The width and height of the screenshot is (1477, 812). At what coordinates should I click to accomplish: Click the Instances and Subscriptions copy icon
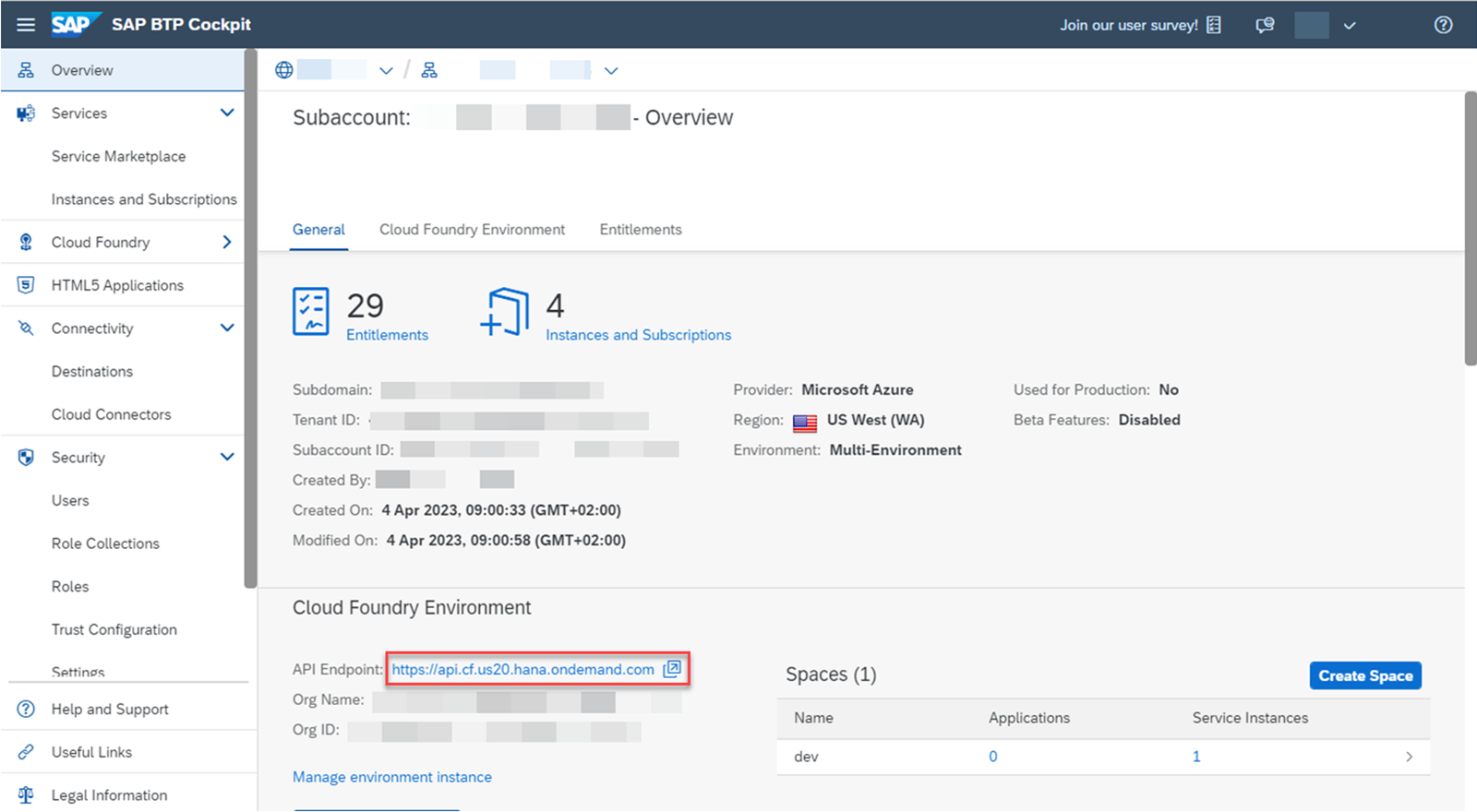click(505, 312)
